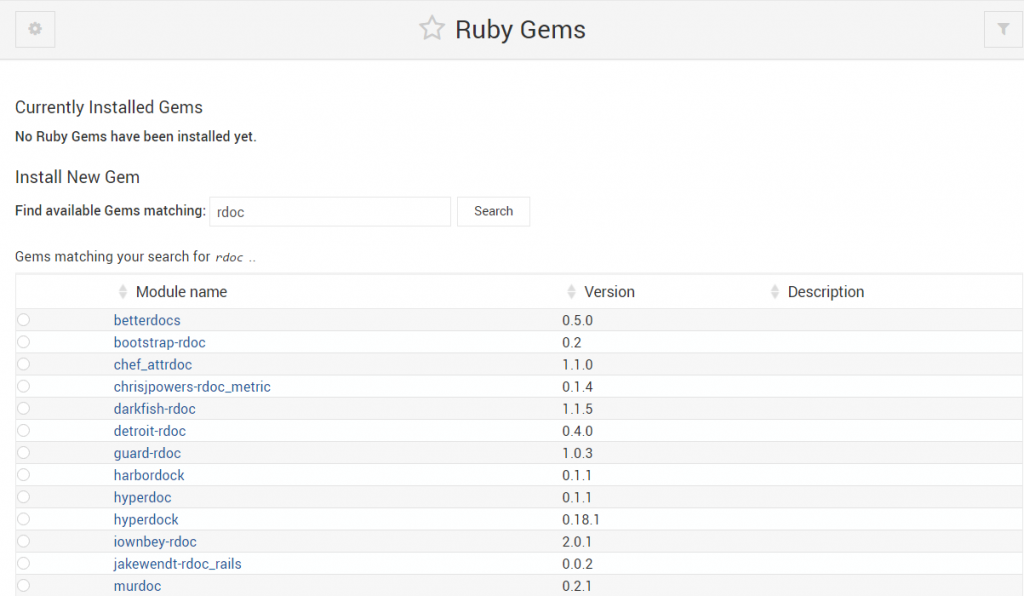
Task: Click the sort arrows on Version column
Action: (x=569, y=291)
